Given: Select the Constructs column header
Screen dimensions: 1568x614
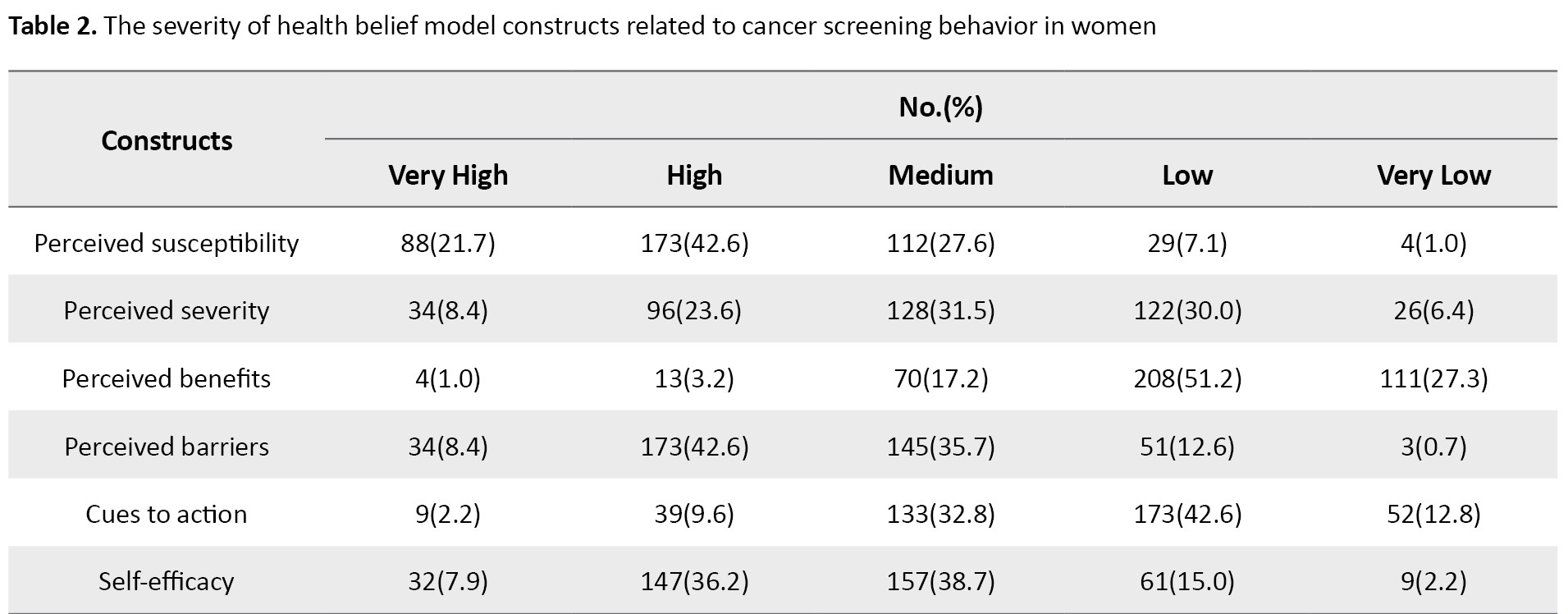Looking at the screenshot, I should click(x=167, y=140).
